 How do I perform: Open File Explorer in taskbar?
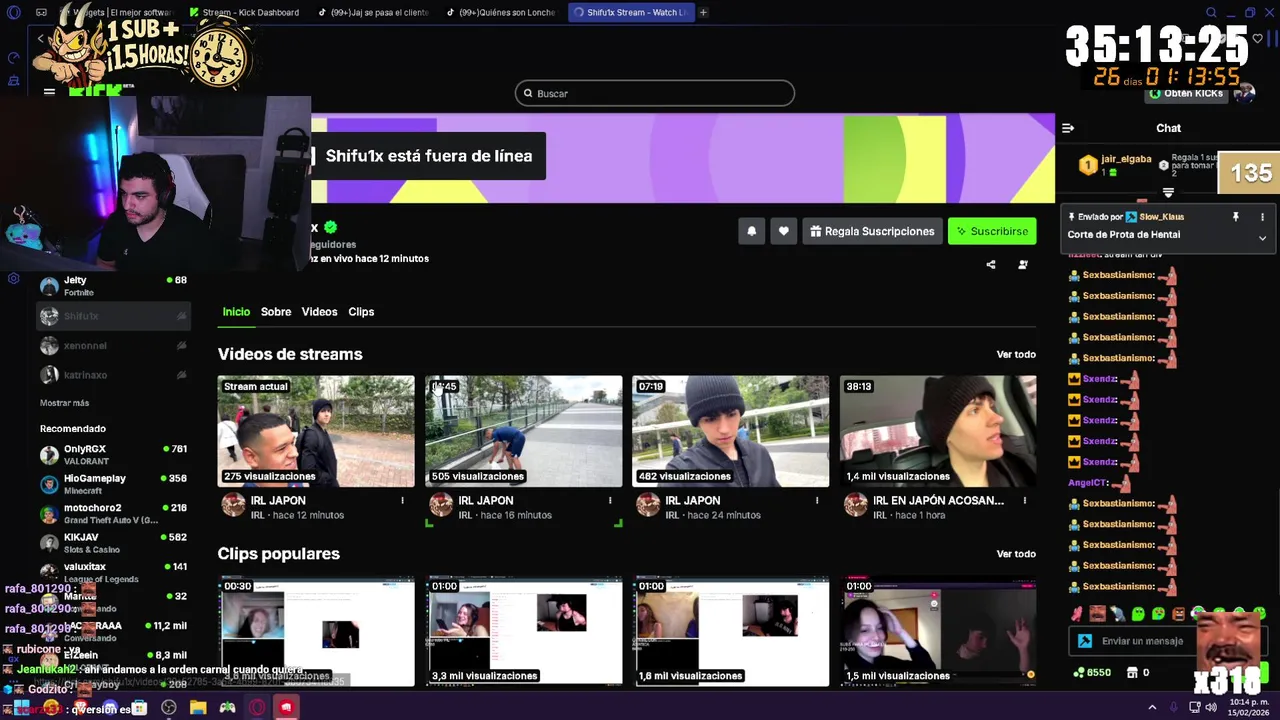198,707
